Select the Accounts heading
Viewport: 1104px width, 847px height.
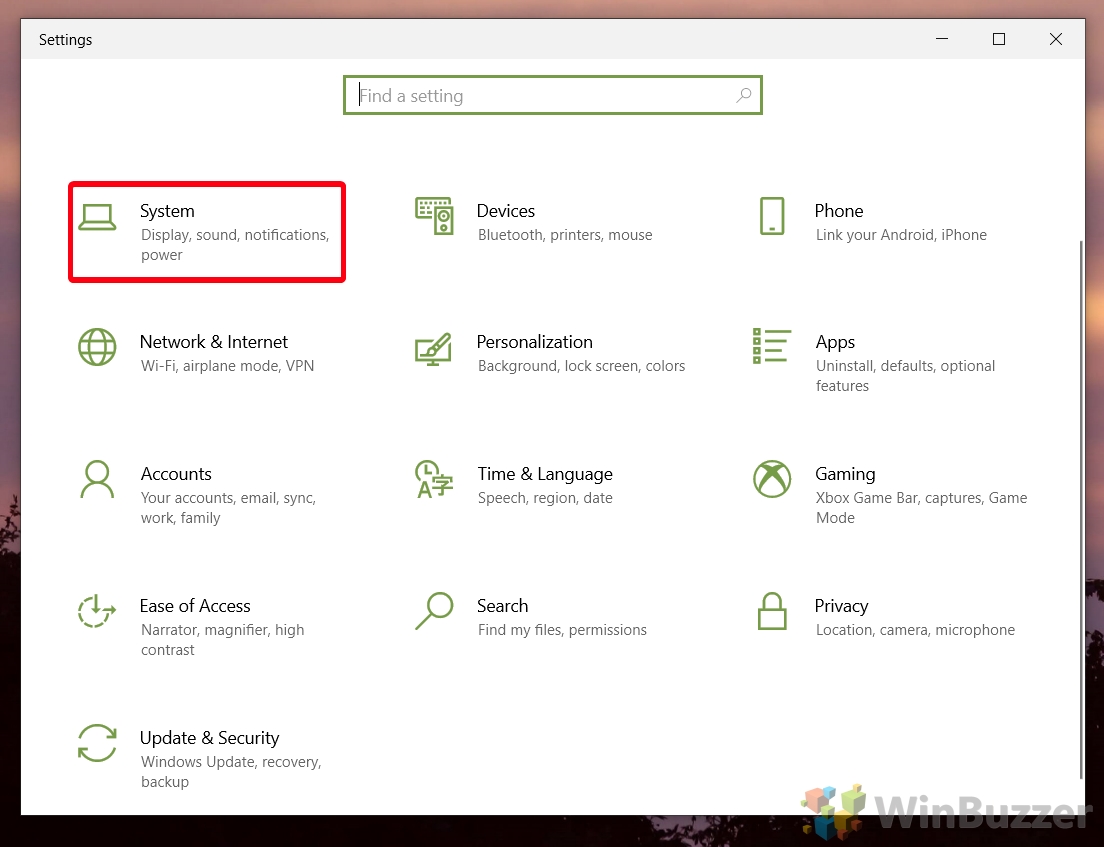(x=176, y=474)
